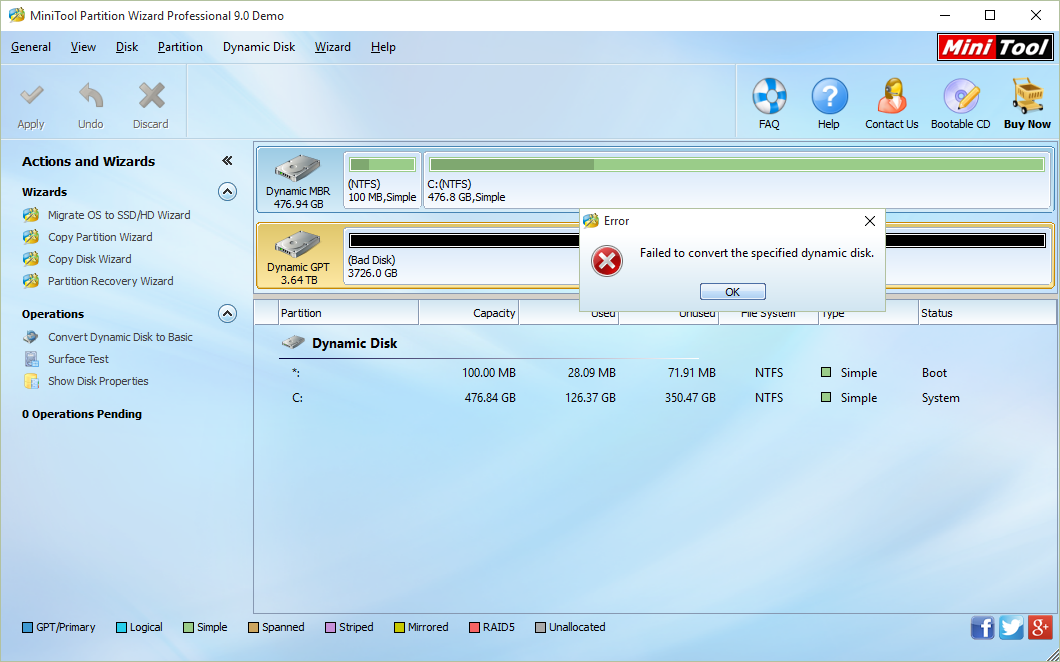The height and width of the screenshot is (662, 1060).
Task: Open the Partition menu
Action: point(180,47)
